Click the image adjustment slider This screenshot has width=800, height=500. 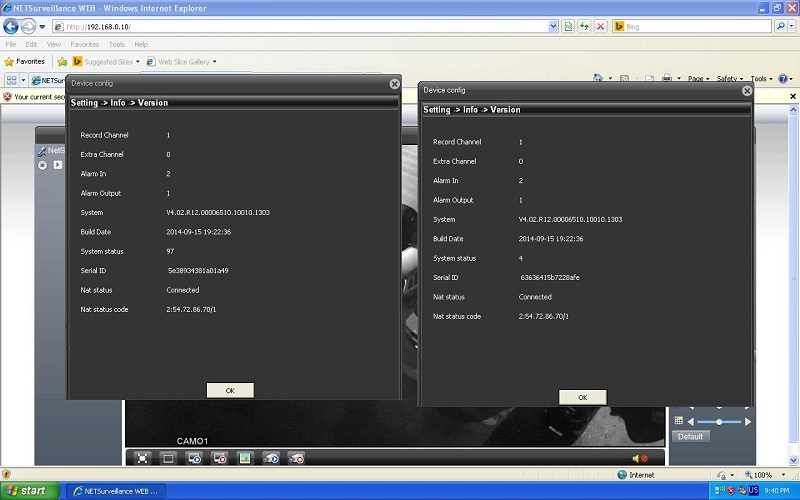click(718, 422)
